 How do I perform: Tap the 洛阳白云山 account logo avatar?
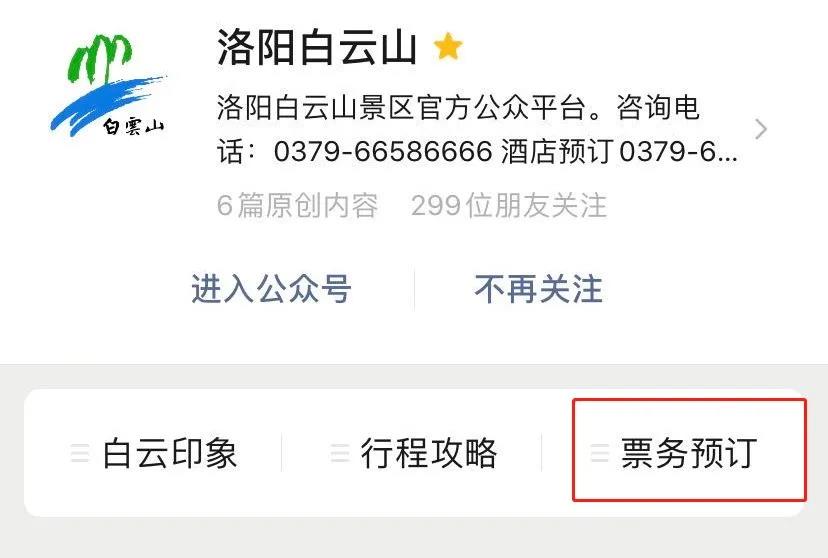pos(108,84)
